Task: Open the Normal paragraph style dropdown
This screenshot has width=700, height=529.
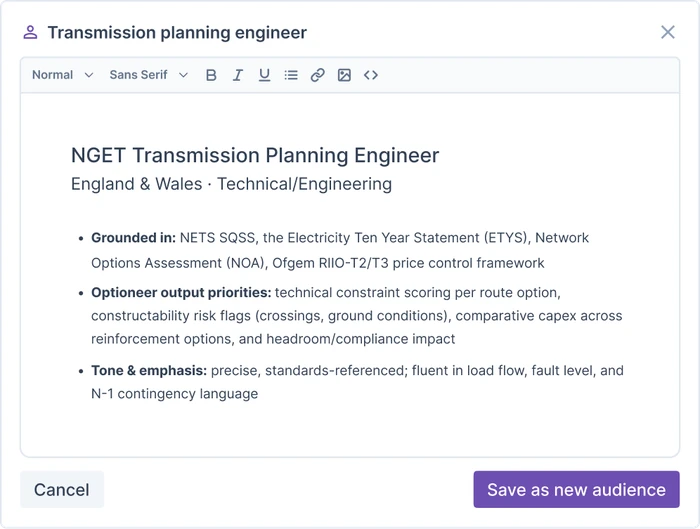Action: pos(62,75)
